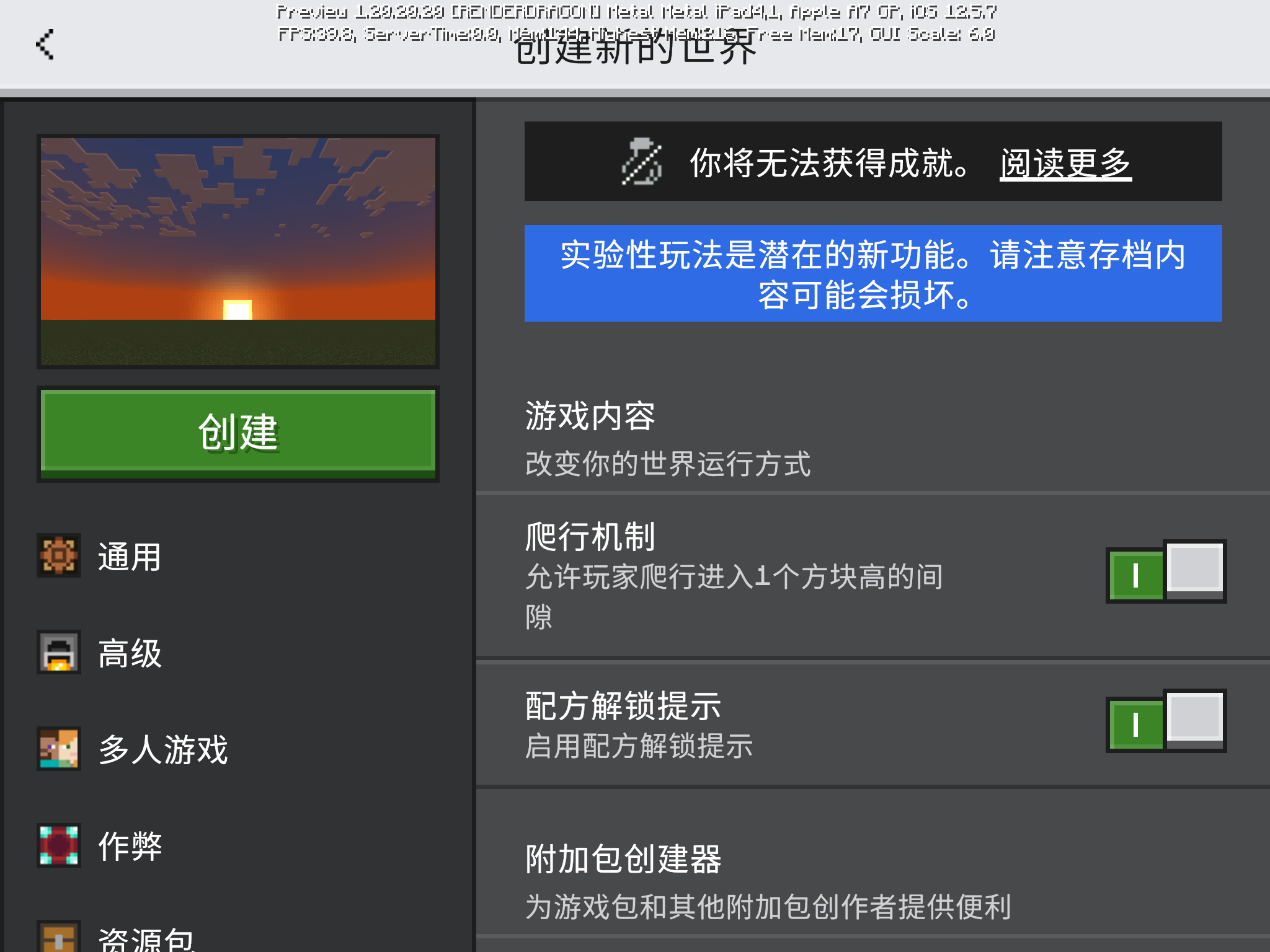
Task: Click the sunset world preview thumbnail
Action: pyautogui.click(x=238, y=251)
